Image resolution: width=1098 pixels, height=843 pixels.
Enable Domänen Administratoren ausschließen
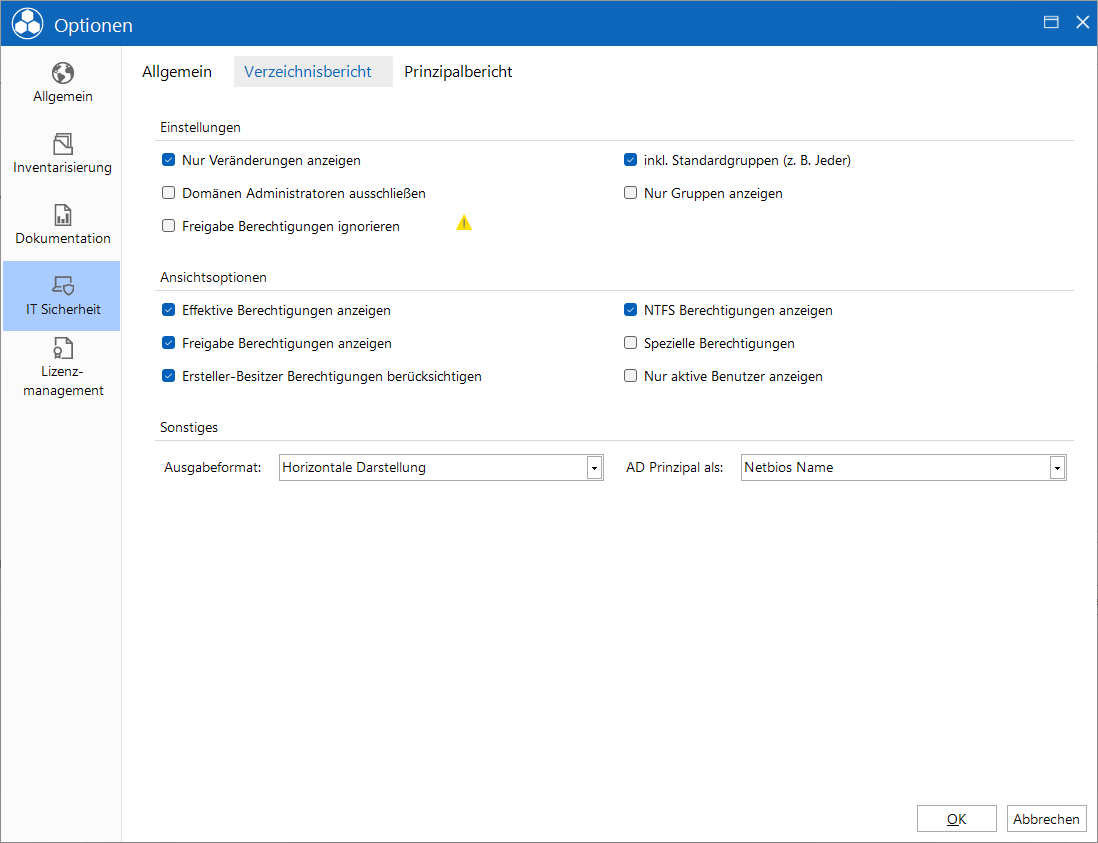click(168, 193)
